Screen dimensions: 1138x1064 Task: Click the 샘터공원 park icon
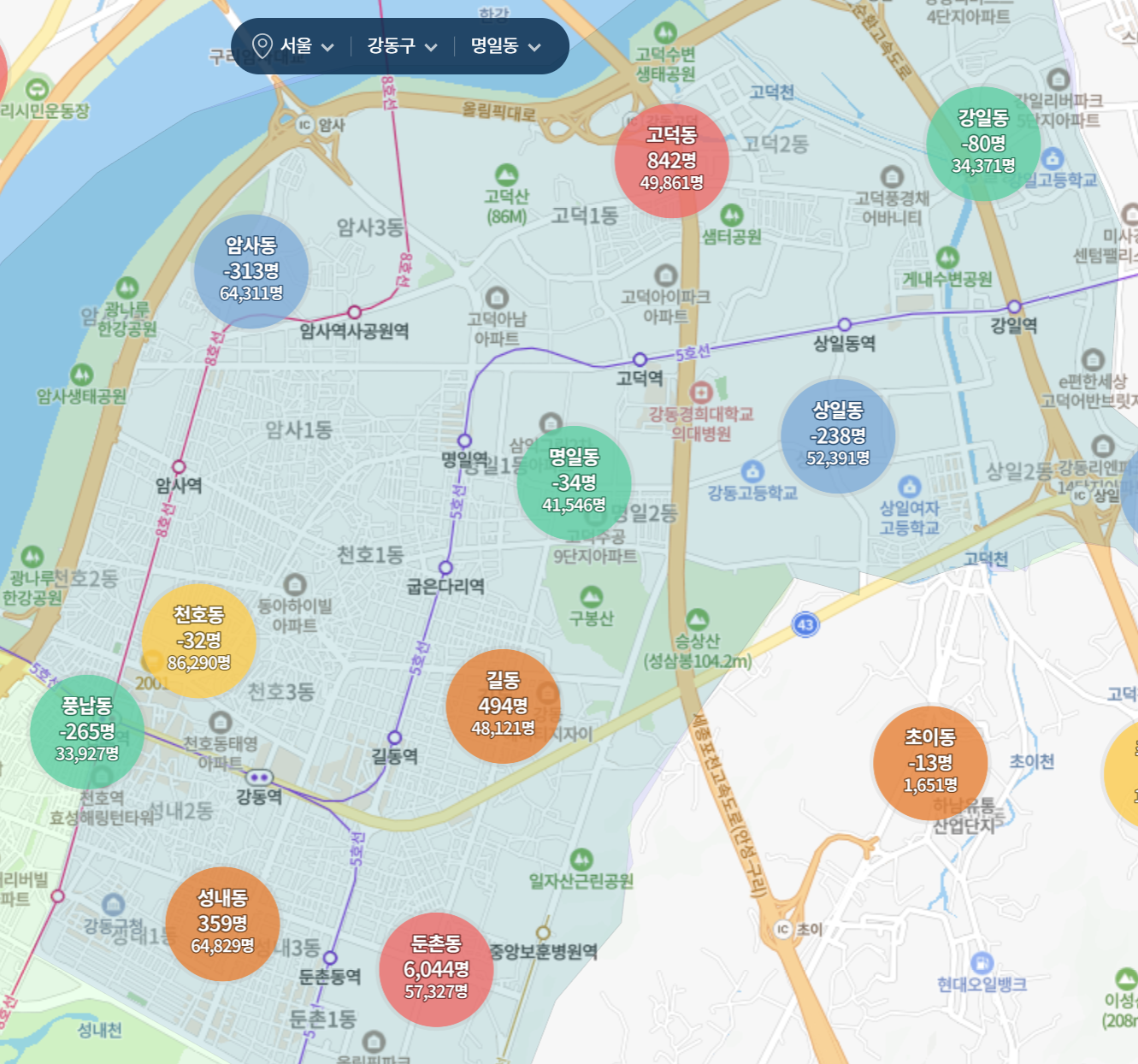(x=732, y=215)
